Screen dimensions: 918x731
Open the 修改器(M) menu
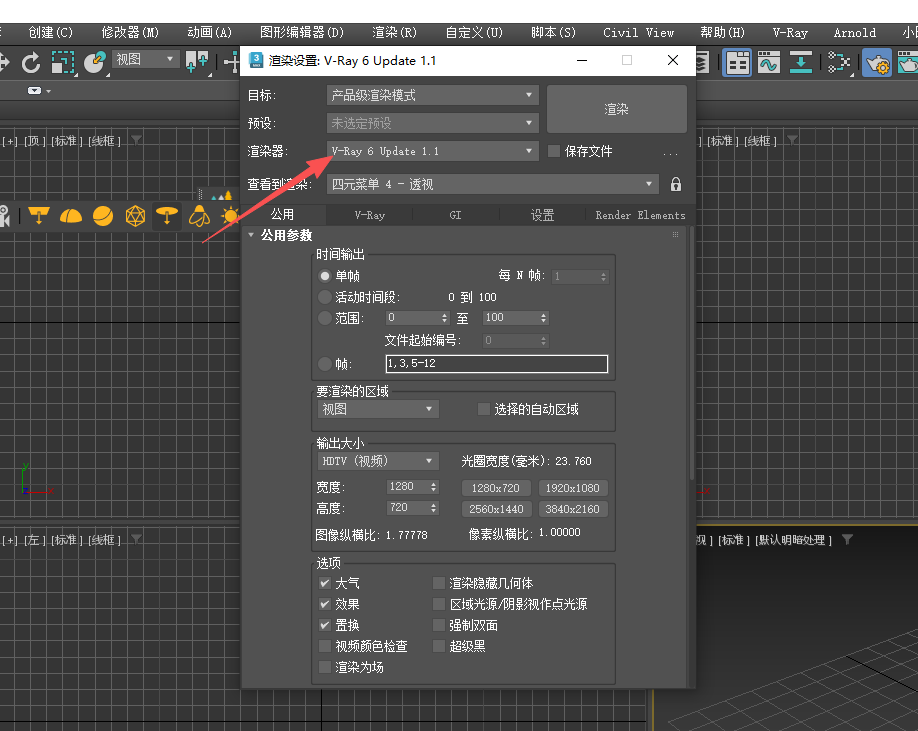[x=130, y=33]
